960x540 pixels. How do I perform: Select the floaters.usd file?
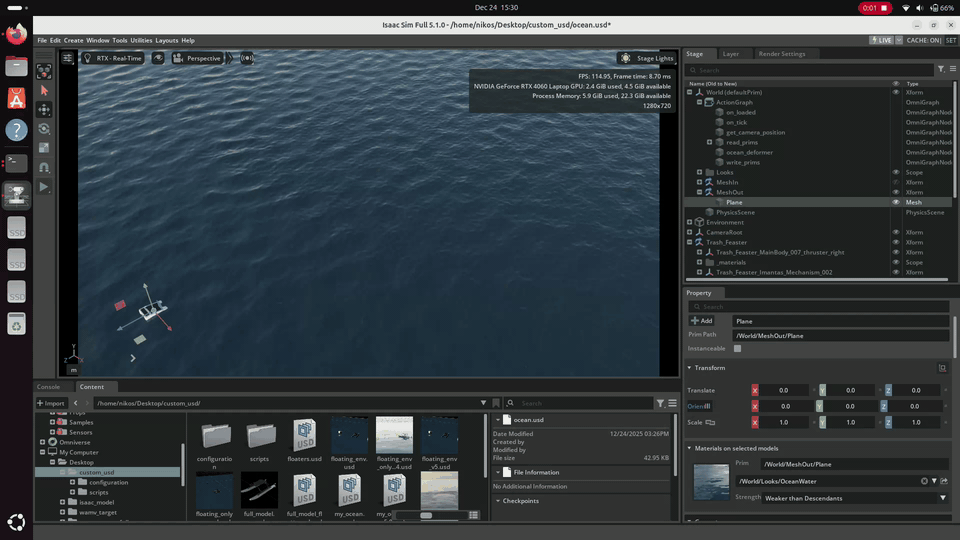304,440
